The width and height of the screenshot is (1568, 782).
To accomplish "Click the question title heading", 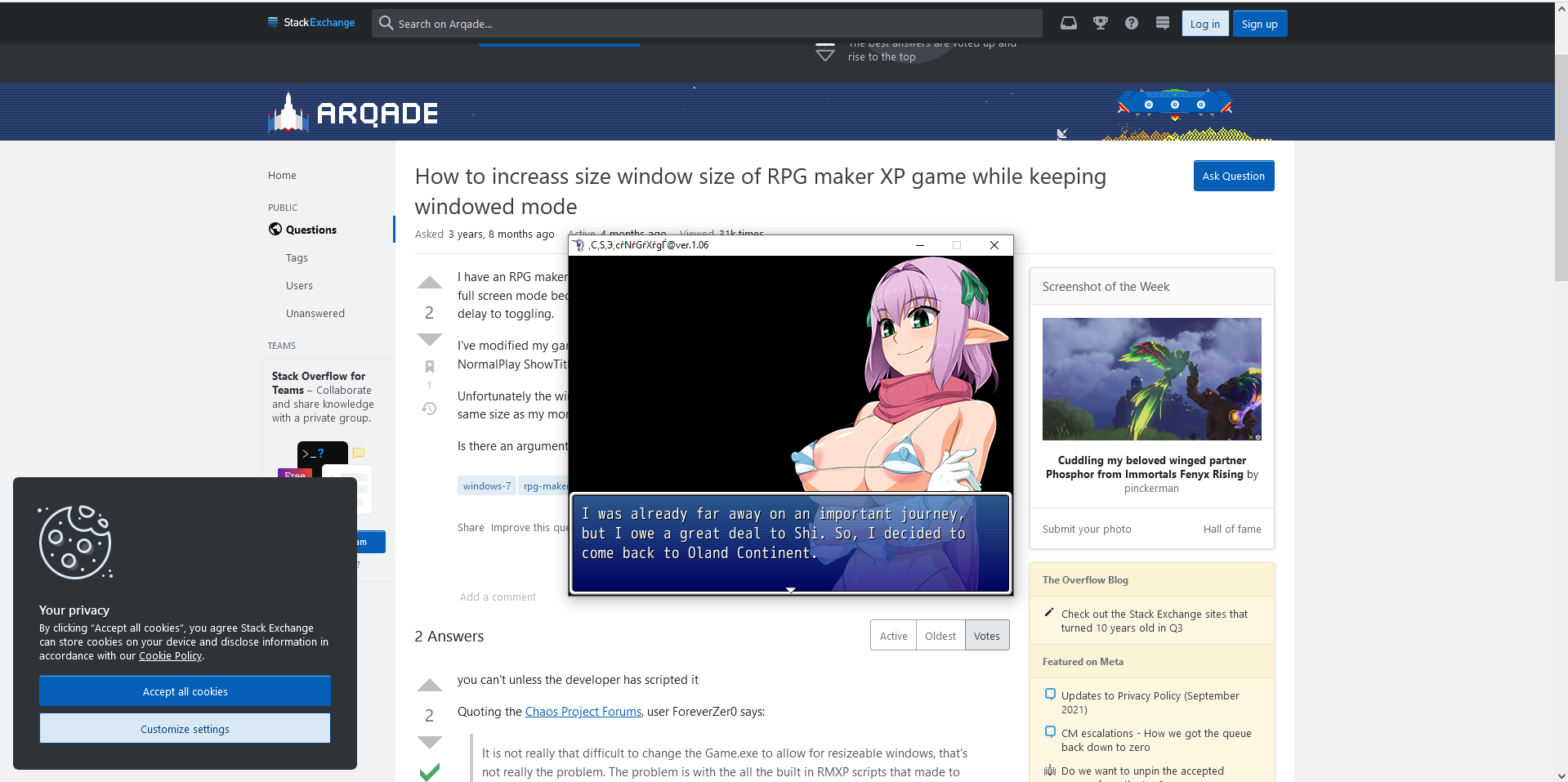I will tap(760, 191).
